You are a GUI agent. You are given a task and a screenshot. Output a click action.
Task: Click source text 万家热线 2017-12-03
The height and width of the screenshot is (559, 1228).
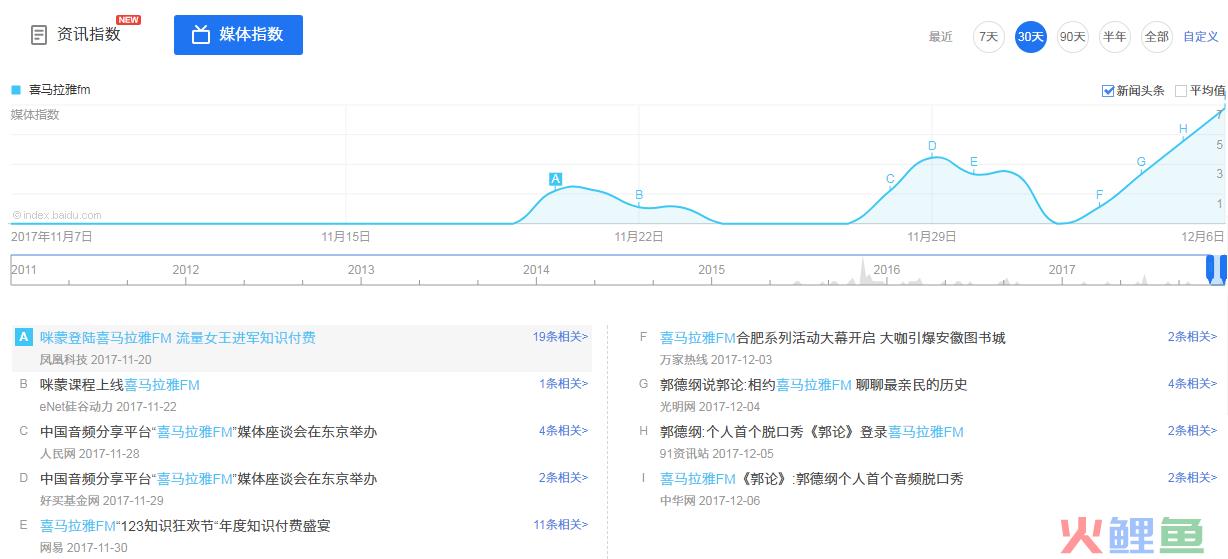(715, 360)
